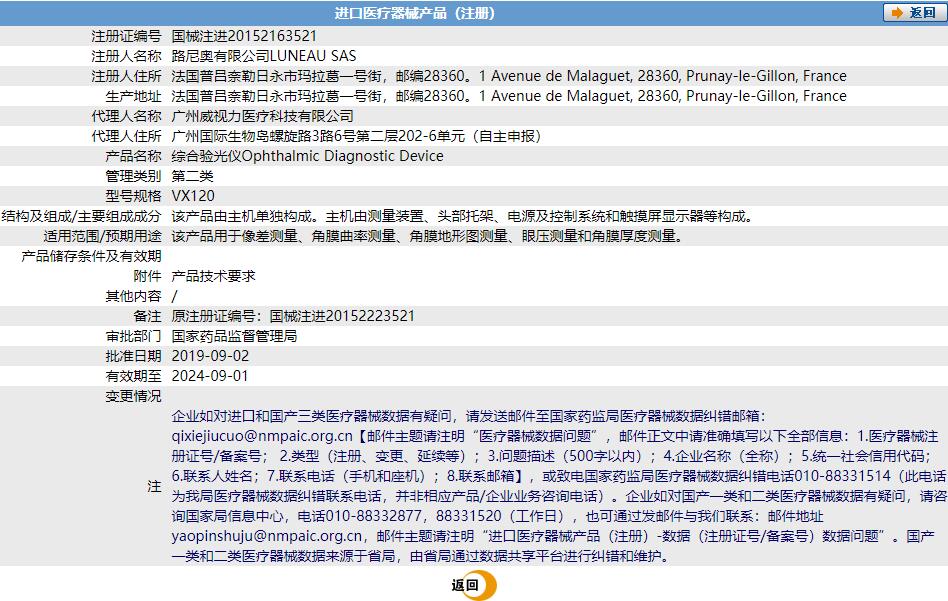The width and height of the screenshot is (948, 601).
Task: Click remark 原注册证编号：国械注进20152223521
Action: coord(293,316)
